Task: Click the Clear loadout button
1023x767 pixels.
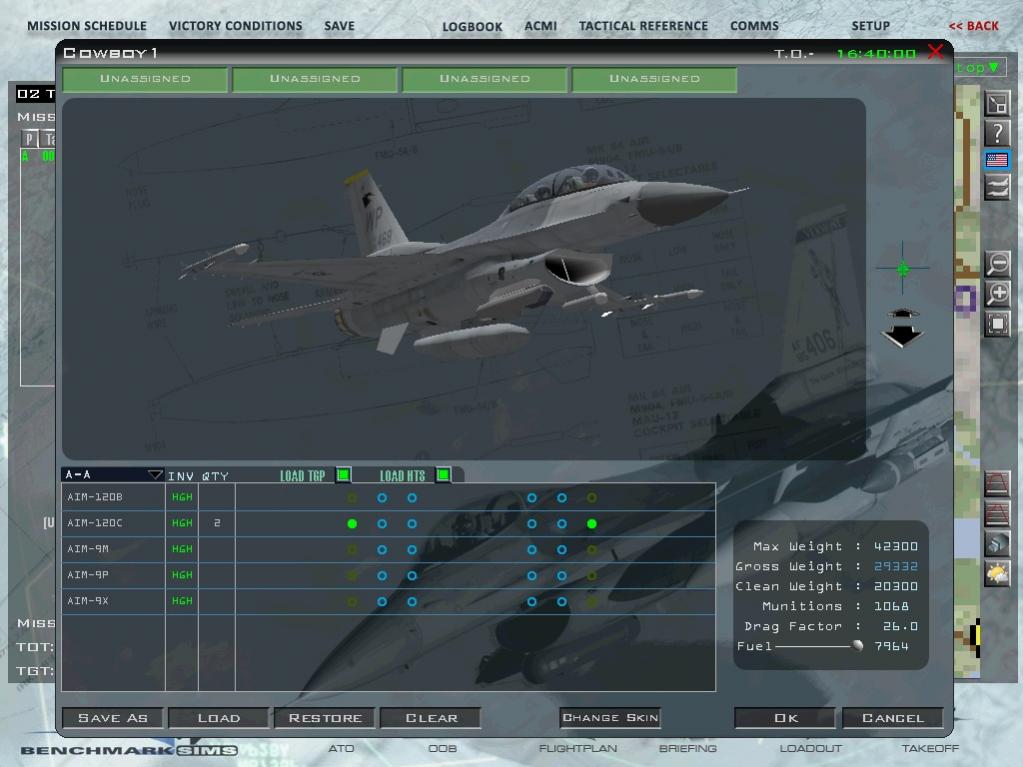Action: point(431,718)
